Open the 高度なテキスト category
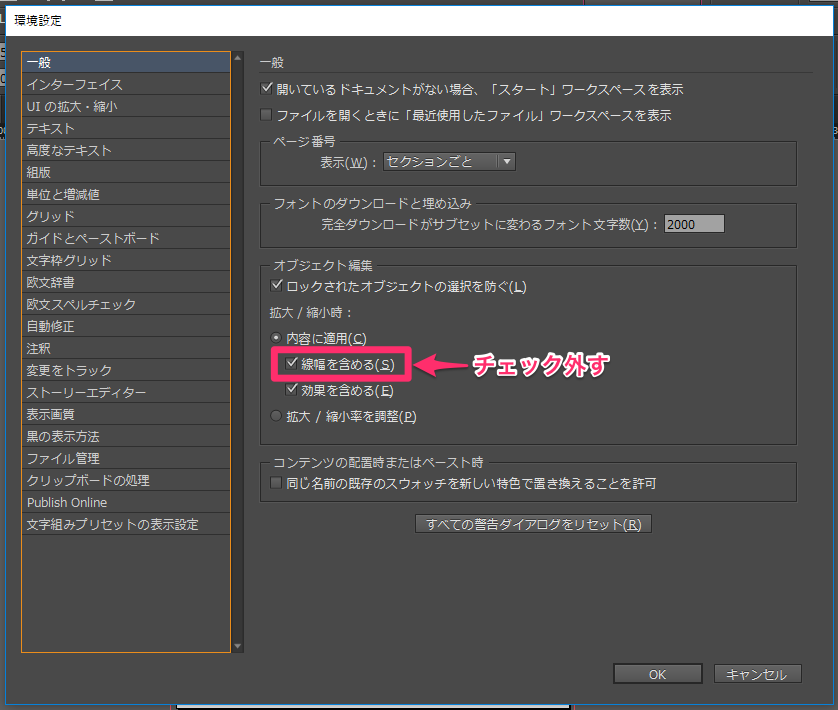Image resolution: width=838 pixels, height=710 pixels. pyautogui.click(x=126, y=150)
